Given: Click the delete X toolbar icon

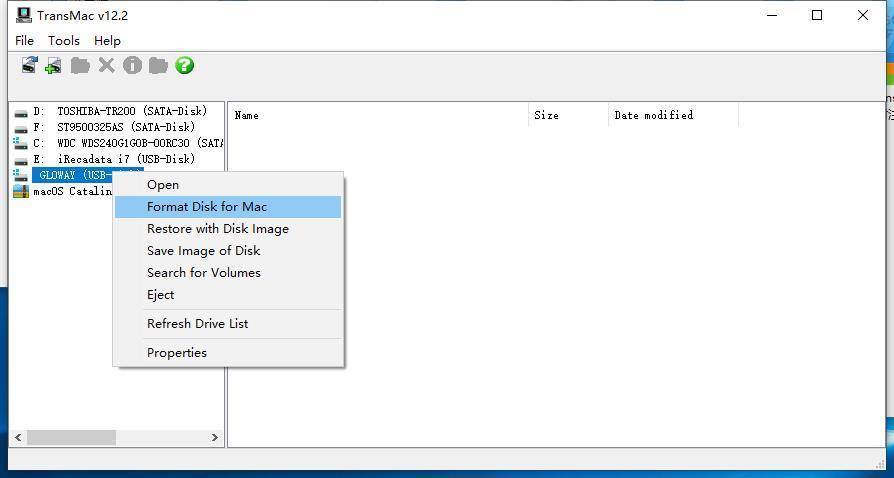Looking at the screenshot, I should pos(106,65).
